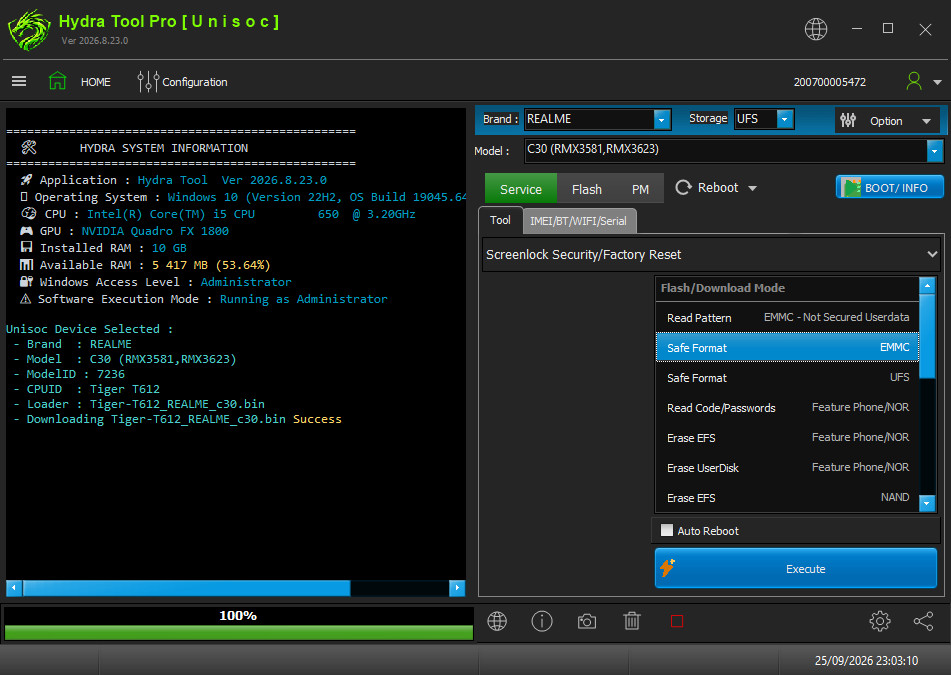Click the Configuration label
Image resolution: width=951 pixels, height=675 pixels.
pyautogui.click(x=195, y=82)
